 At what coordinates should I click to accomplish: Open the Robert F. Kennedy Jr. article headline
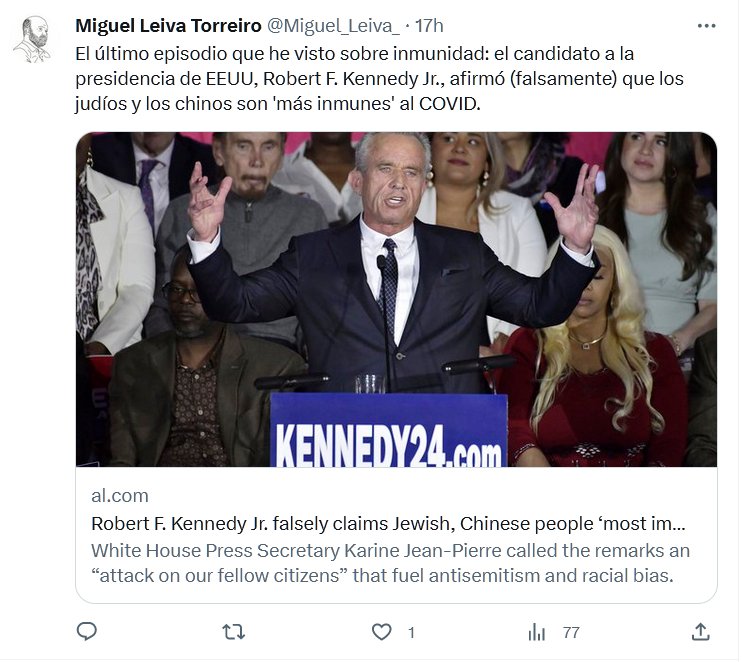tap(389, 523)
